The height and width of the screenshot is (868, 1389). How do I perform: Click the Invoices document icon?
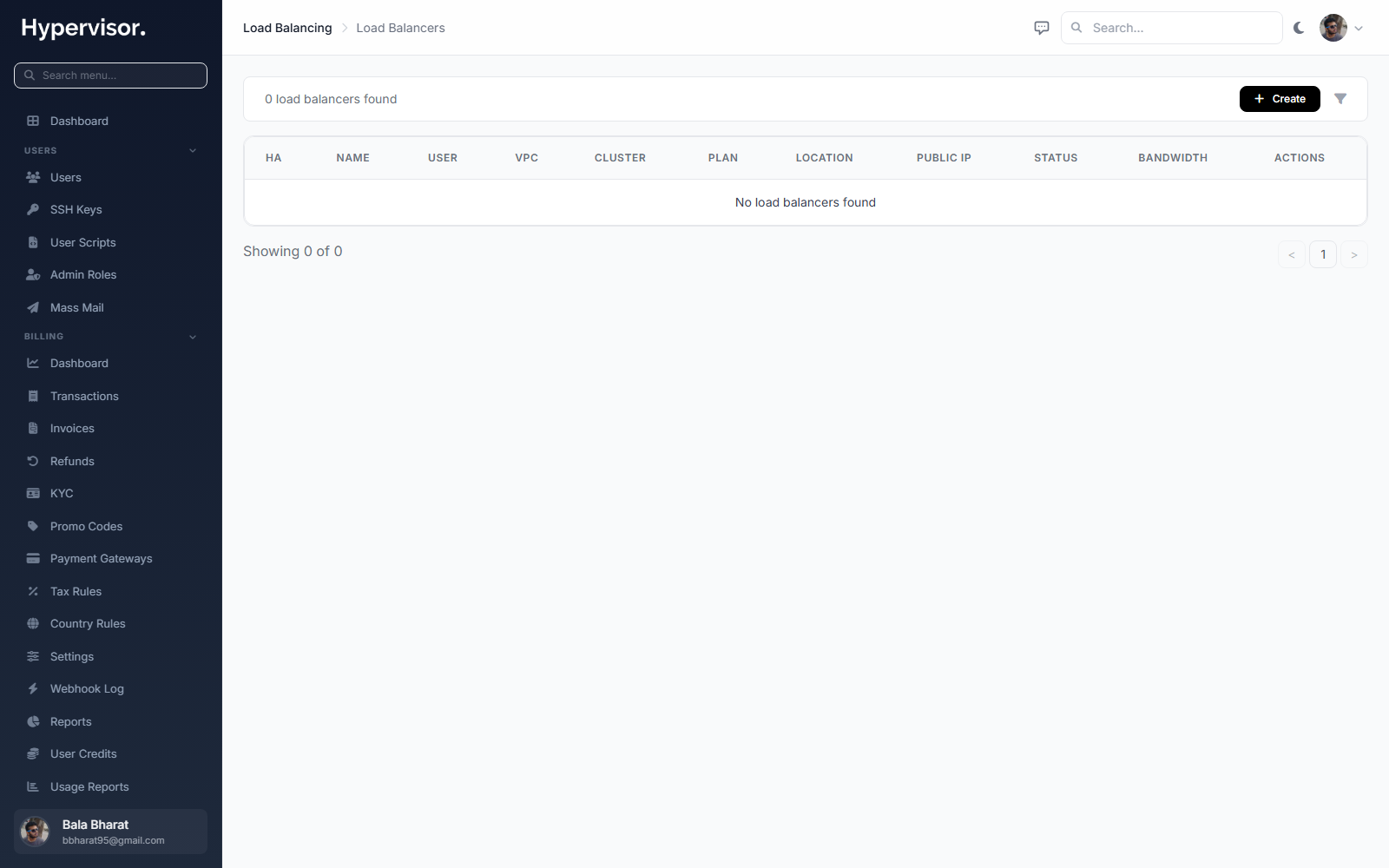(x=33, y=428)
